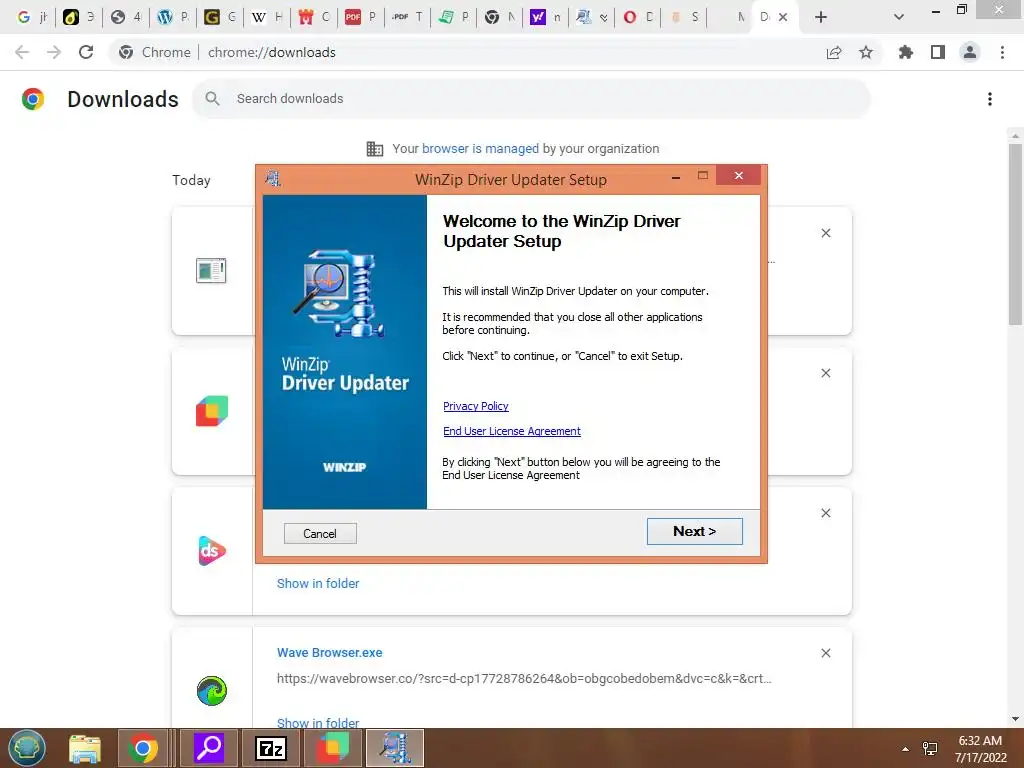
Task: Open the purple magnifier app in taskbar
Action: coord(209,748)
